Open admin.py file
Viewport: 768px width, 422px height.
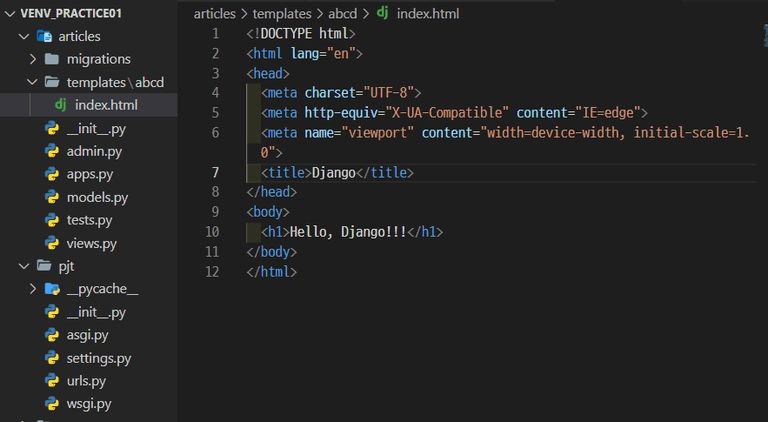[x=94, y=152]
